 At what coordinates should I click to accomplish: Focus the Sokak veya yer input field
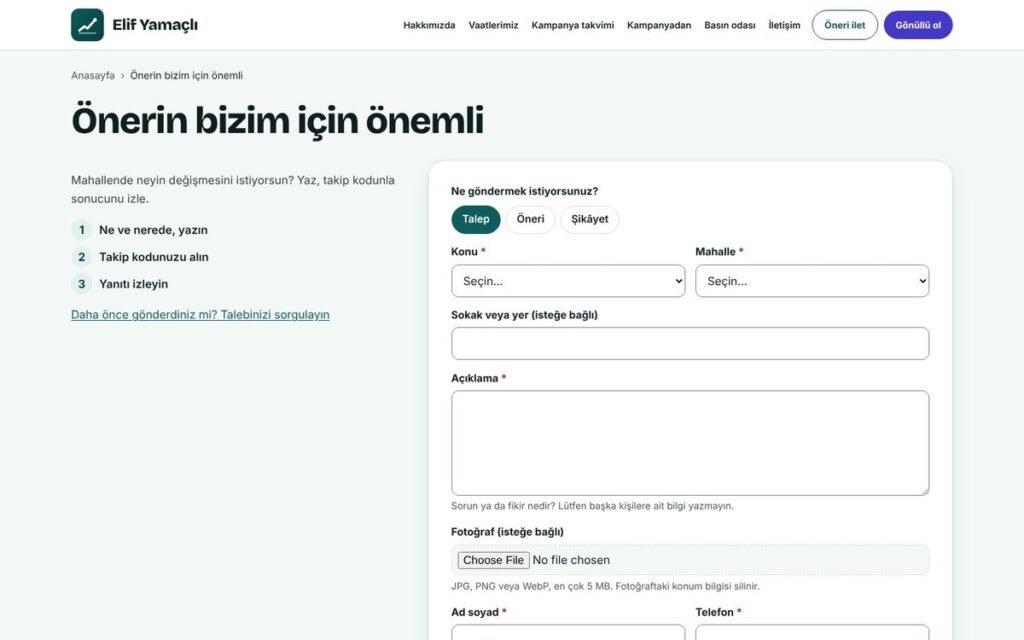(x=690, y=344)
